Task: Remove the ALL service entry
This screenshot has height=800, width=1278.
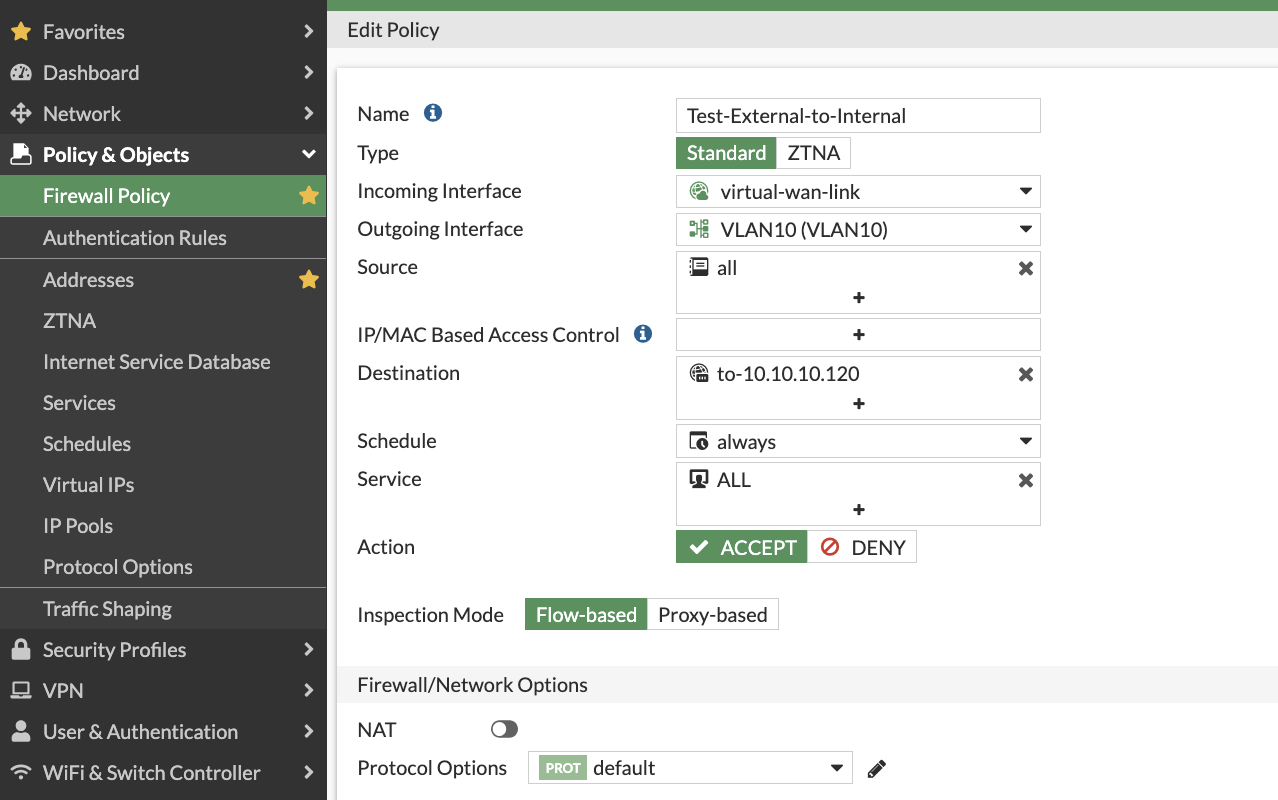Action: [x=1025, y=480]
